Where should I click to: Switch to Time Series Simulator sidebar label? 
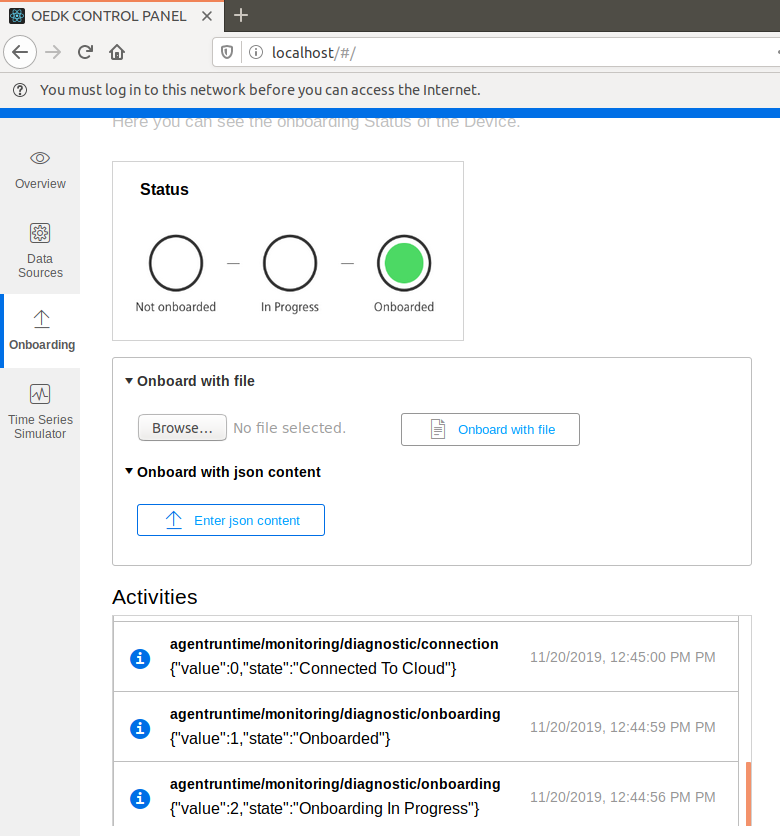click(41, 427)
